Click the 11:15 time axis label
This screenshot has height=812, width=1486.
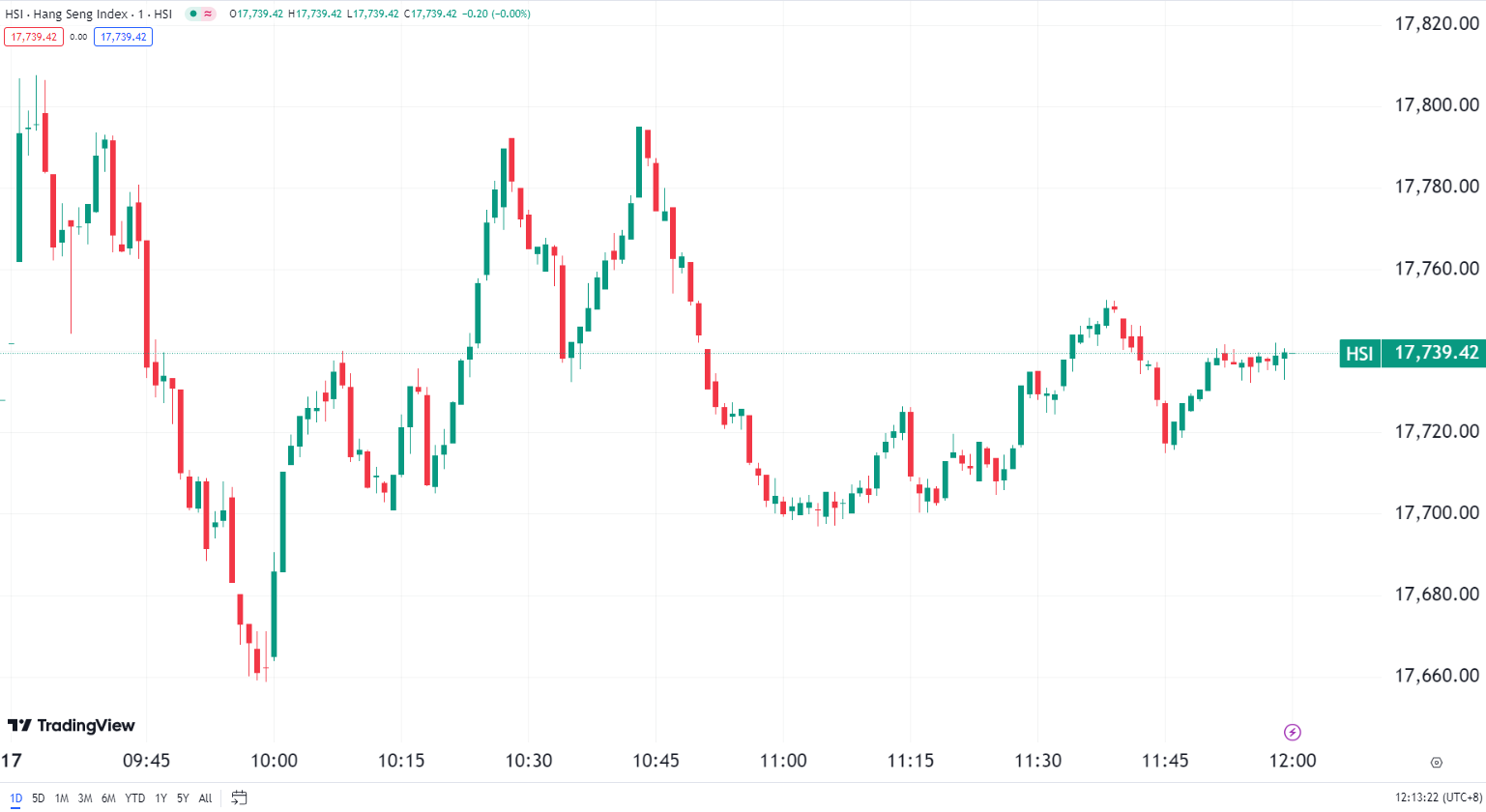coord(911,761)
